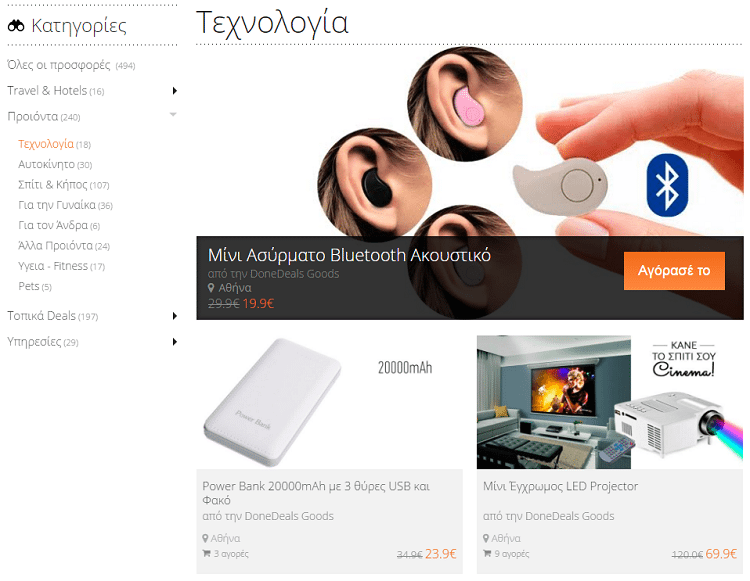
Task: Click the Αγόρασέ το buy button
Action: pyautogui.click(x=674, y=271)
